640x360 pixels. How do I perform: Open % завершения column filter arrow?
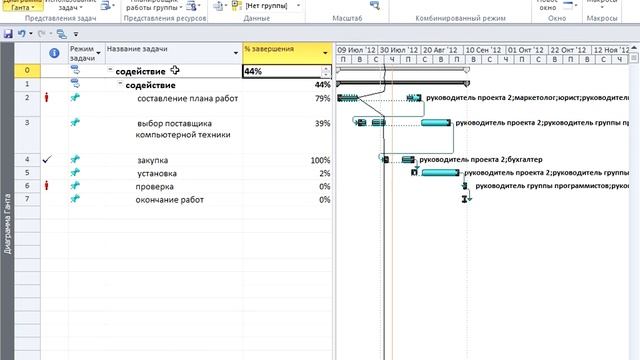(x=325, y=53)
